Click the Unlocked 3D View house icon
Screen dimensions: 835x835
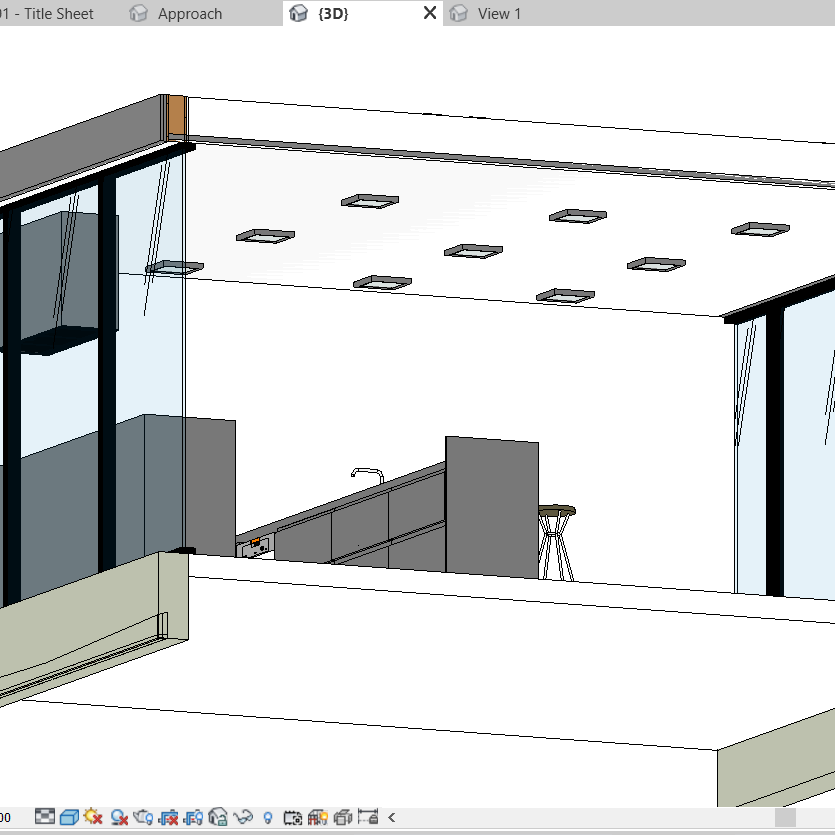(x=218, y=817)
